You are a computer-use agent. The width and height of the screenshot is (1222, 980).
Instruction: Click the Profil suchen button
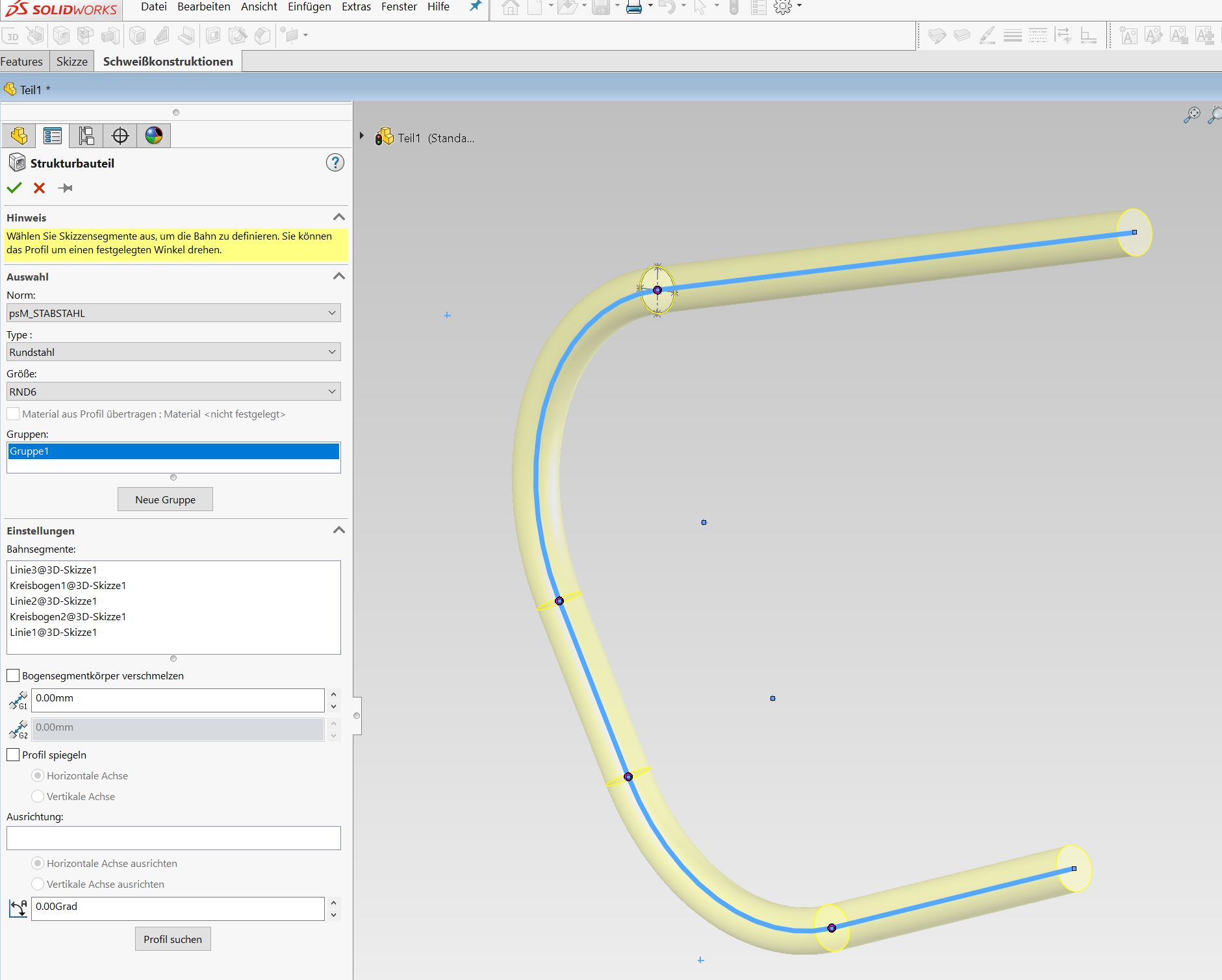click(173, 939)
